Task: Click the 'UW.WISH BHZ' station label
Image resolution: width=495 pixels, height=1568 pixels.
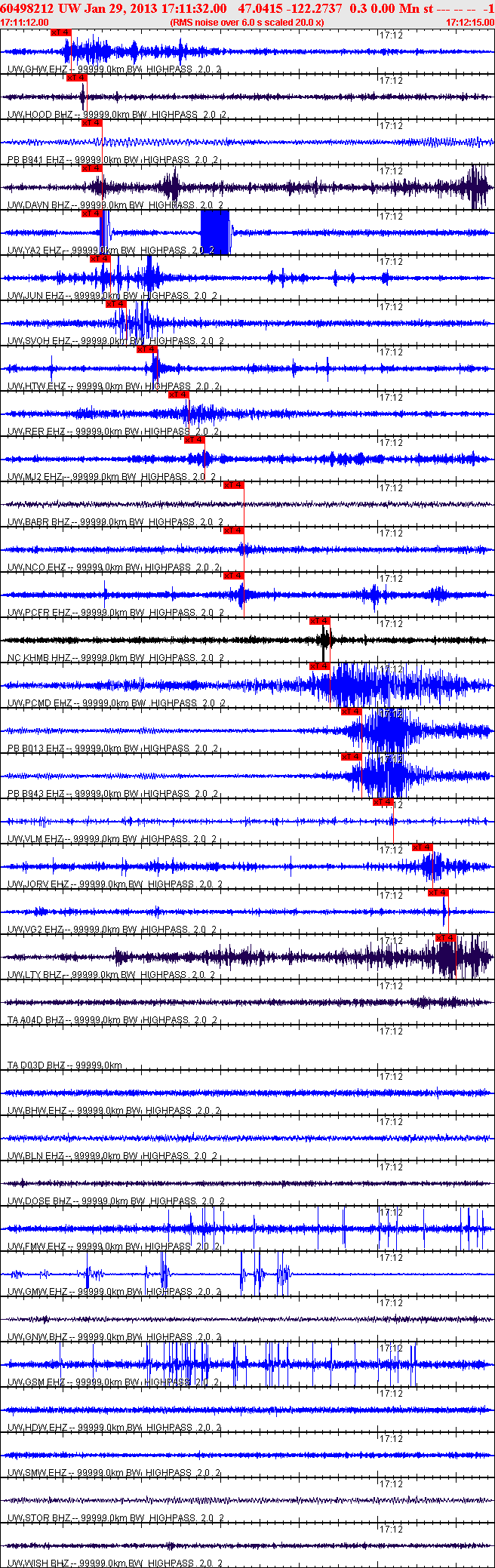Action: click(38, 1563)
